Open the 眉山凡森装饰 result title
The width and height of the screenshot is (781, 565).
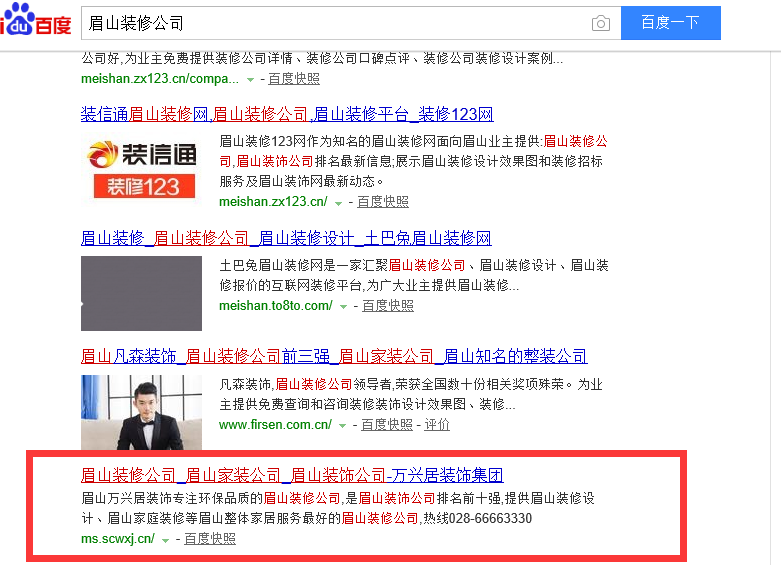pos(334,356)
